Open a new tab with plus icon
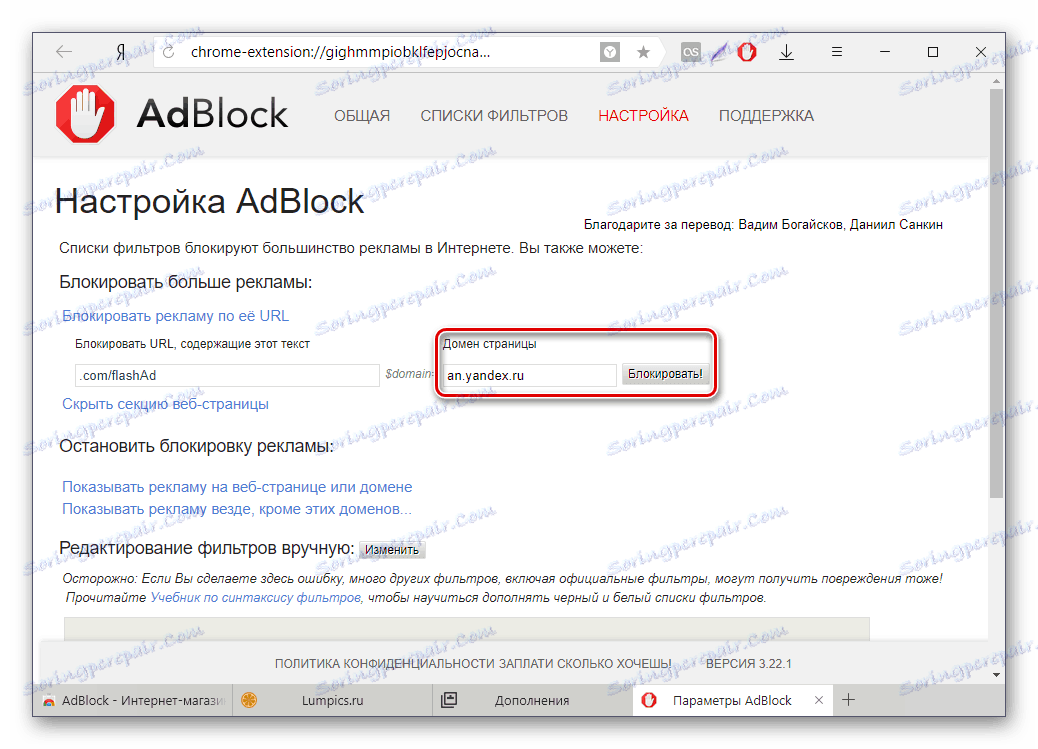1038x749 pixels. (x=849, y=700)
